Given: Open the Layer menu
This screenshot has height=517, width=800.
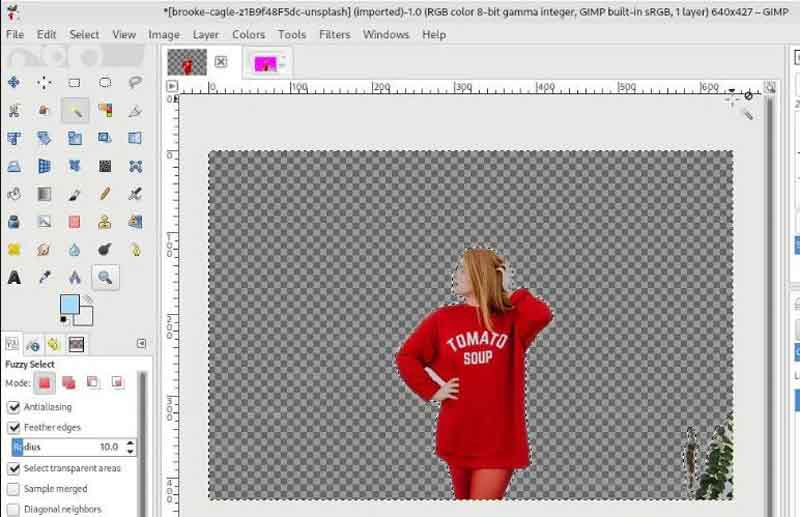Looking at the screenshot, I should 206,34.
